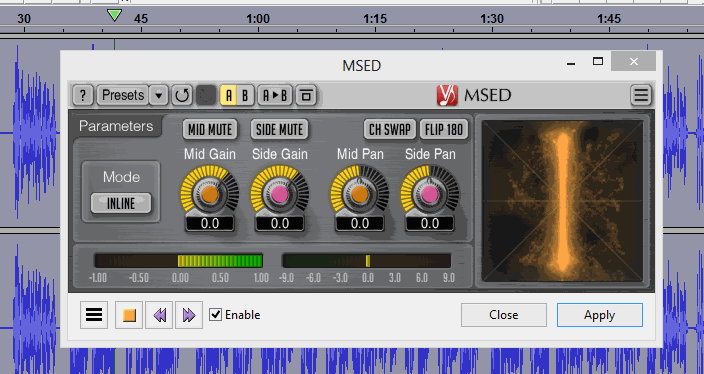Minimize the MSED window
The width and height of the screenshot is (704, 374).
pos(571,62)
